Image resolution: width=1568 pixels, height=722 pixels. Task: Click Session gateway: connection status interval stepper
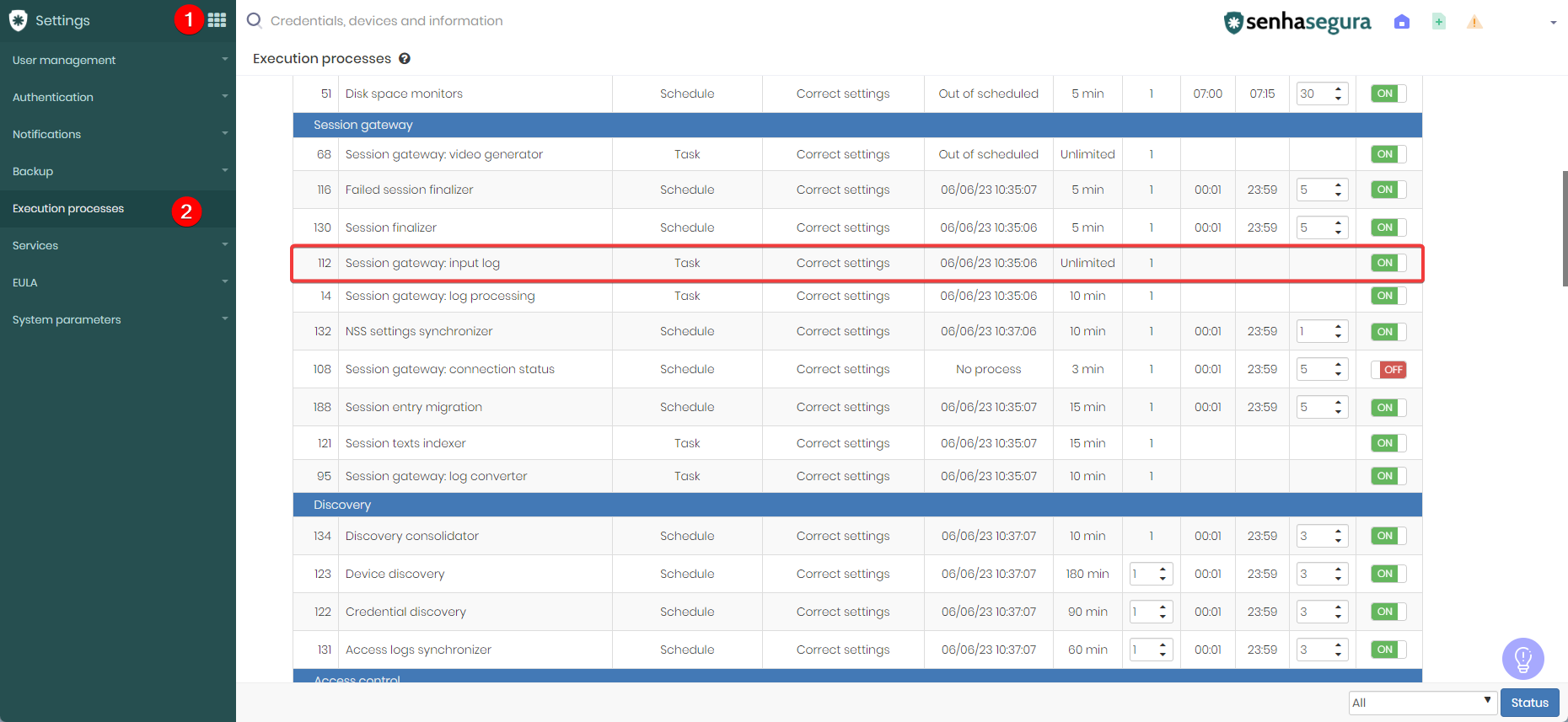click(x=1322, y=369)
